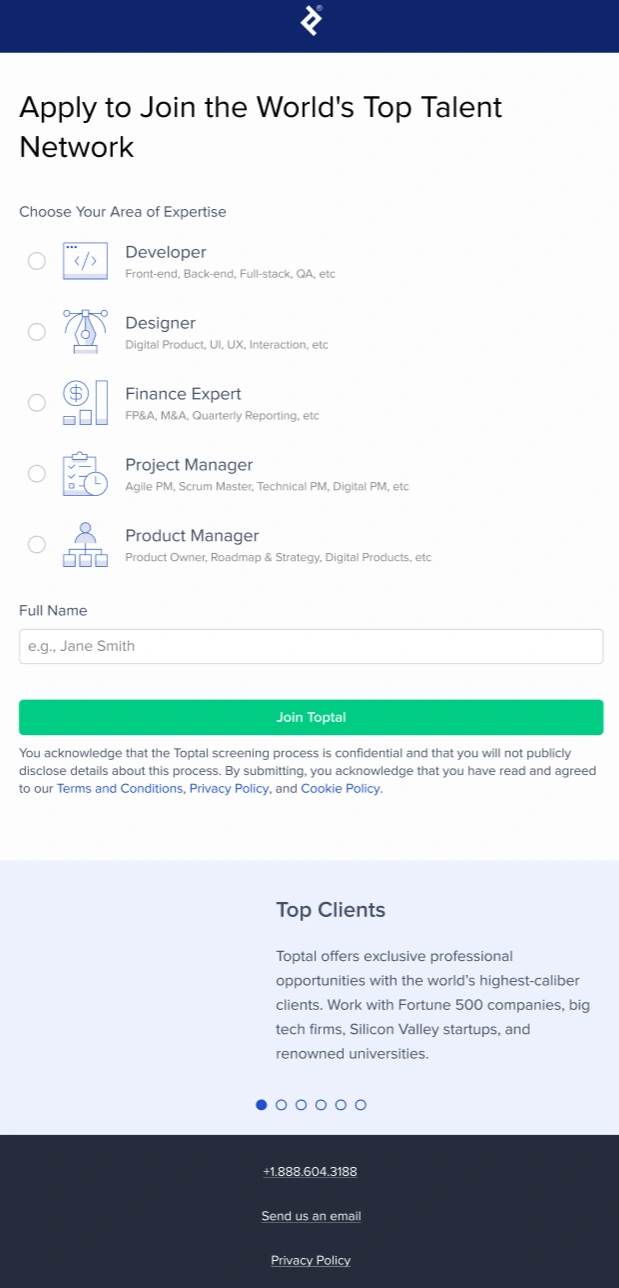Click the Product Manager org chart icon

point(85,544)
